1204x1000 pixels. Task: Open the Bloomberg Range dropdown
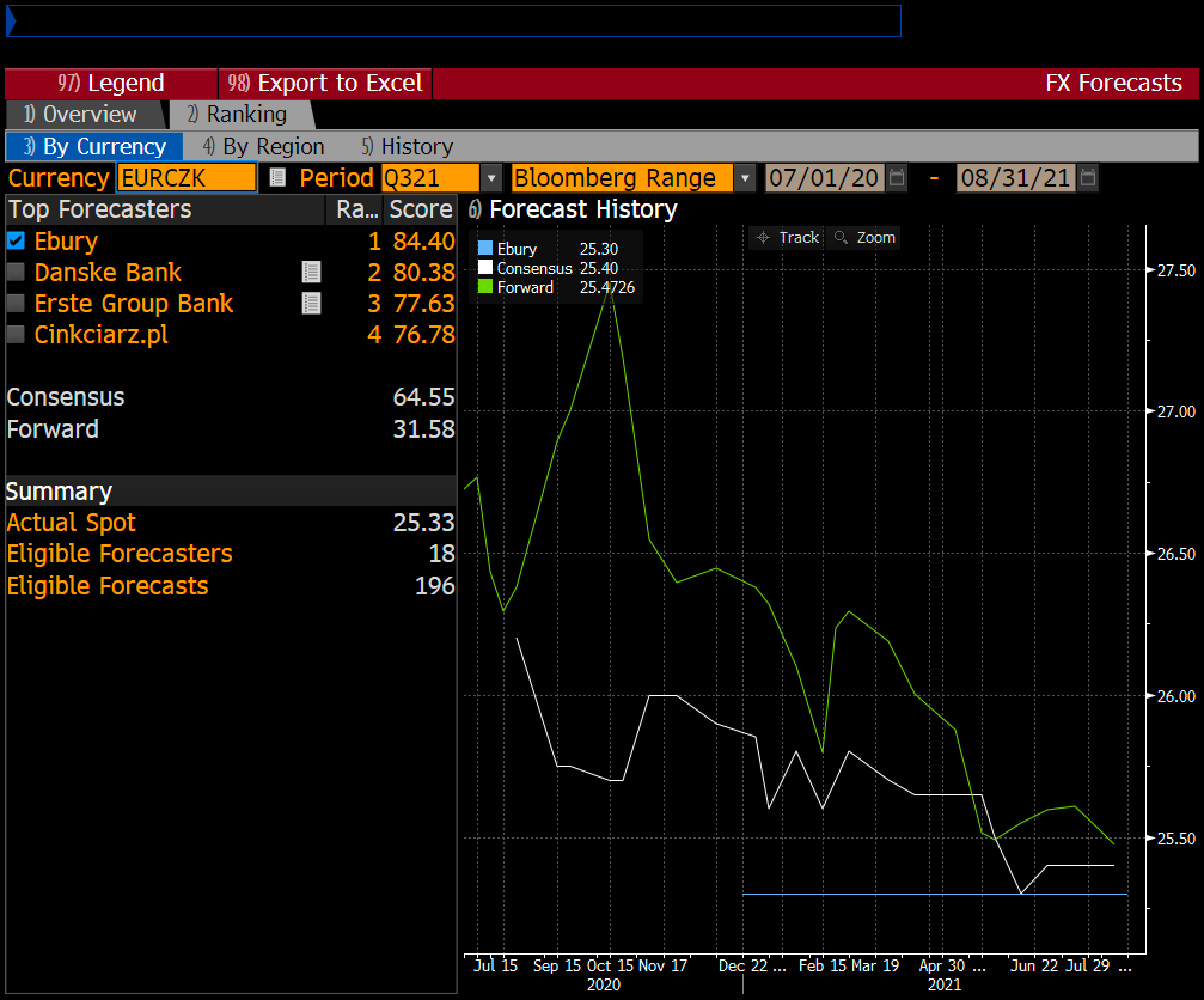coord(622,178)
